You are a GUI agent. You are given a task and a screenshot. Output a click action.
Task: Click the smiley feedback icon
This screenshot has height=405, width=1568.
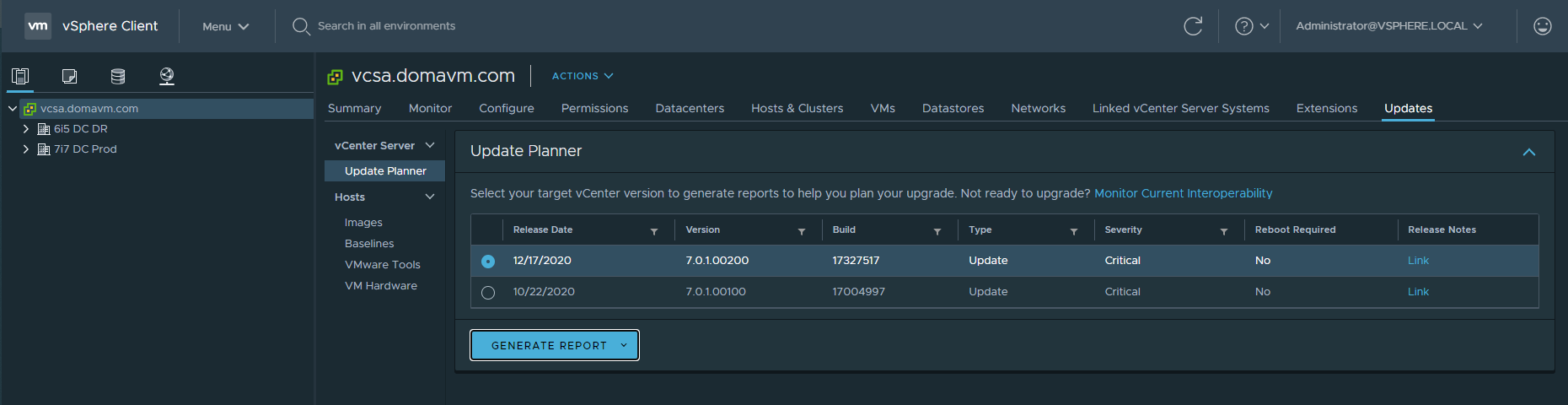point(1543,26)
